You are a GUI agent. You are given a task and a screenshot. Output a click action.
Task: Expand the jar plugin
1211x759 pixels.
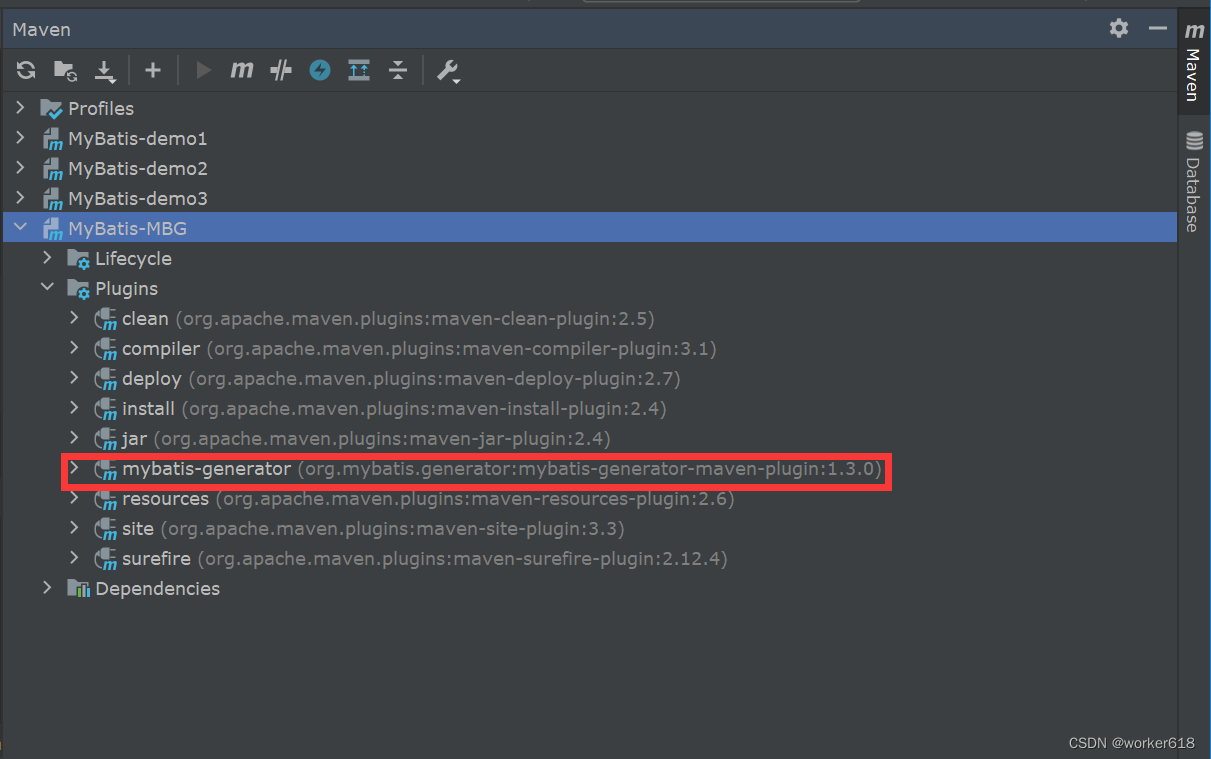pos(74,438)
